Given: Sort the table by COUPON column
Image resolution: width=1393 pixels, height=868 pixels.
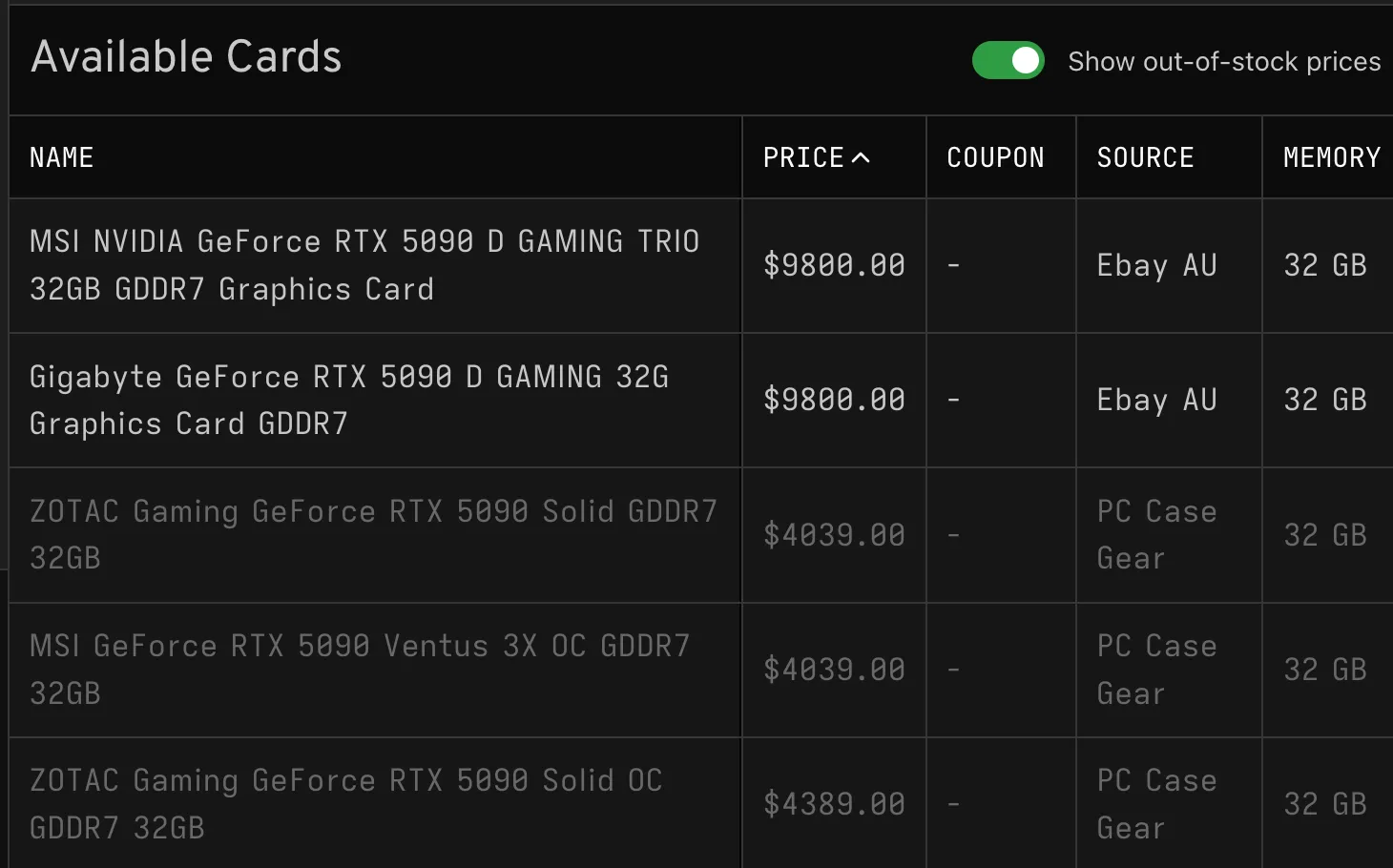Looking at the screenshot, I should coord(995,156).
